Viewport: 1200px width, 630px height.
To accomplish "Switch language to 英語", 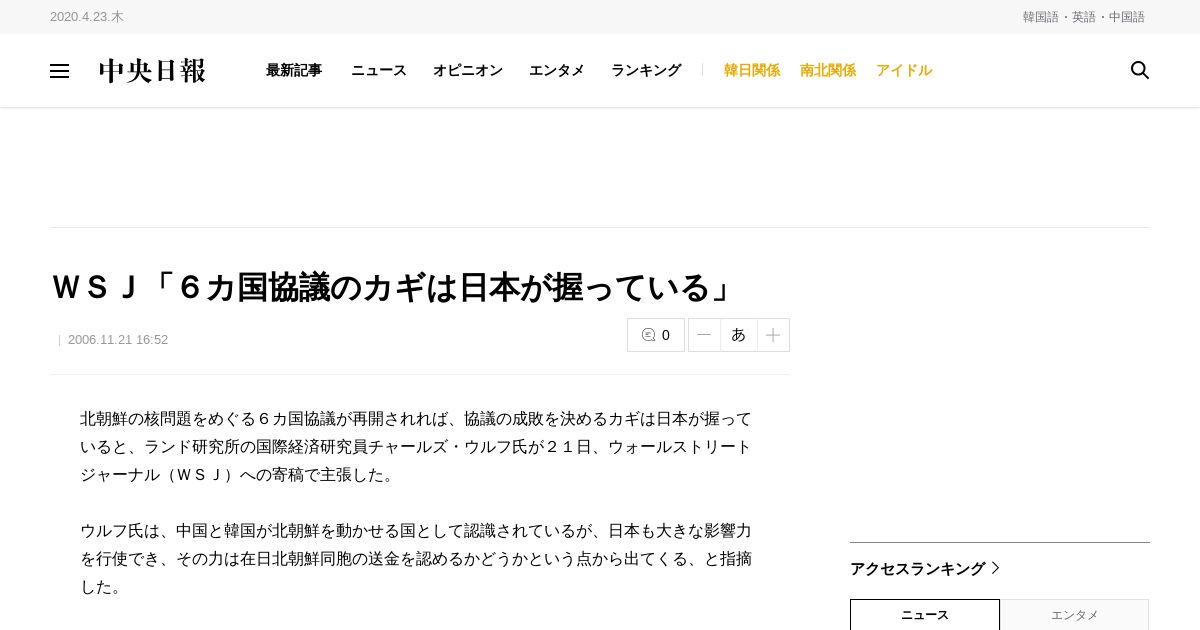I will (x=1084, y=17).
